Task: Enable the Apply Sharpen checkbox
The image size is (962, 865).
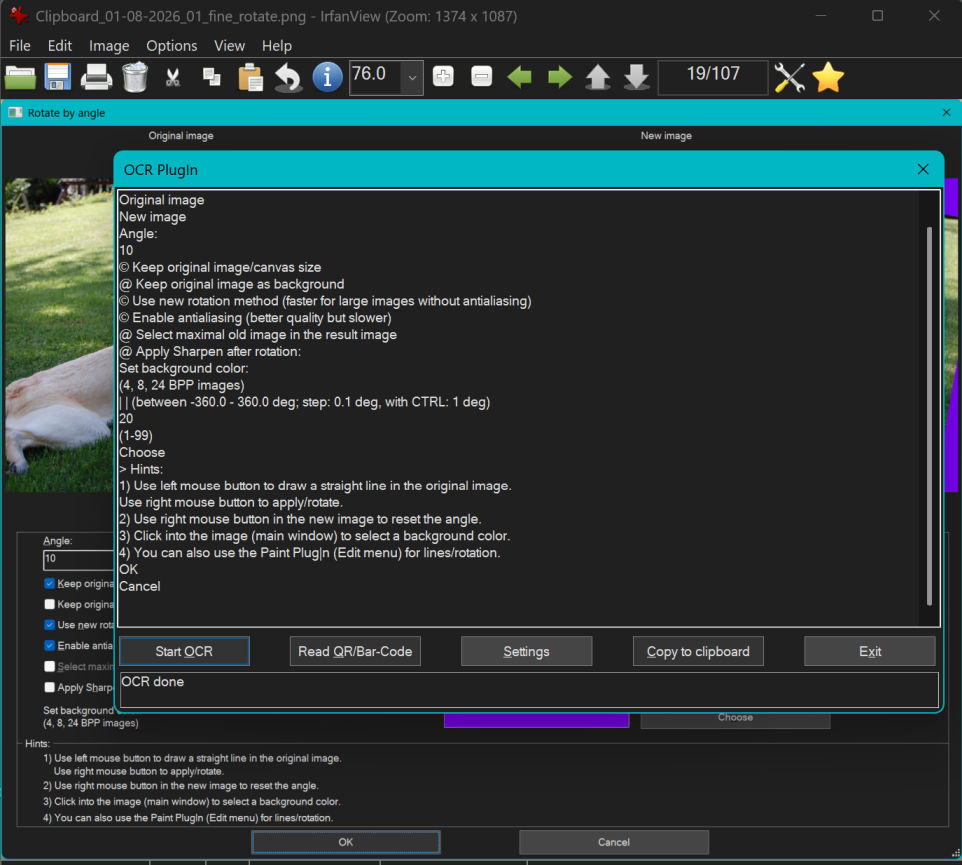Action: (x=50, y=687)
